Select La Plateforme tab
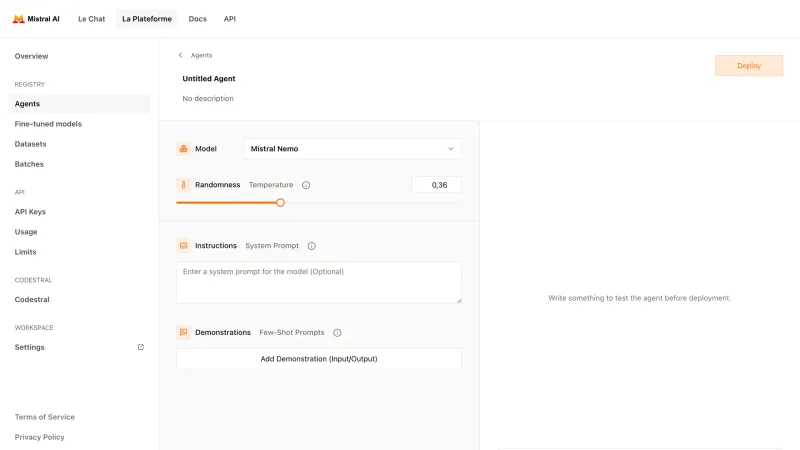The image size is (800, 450). click(147, 19)
